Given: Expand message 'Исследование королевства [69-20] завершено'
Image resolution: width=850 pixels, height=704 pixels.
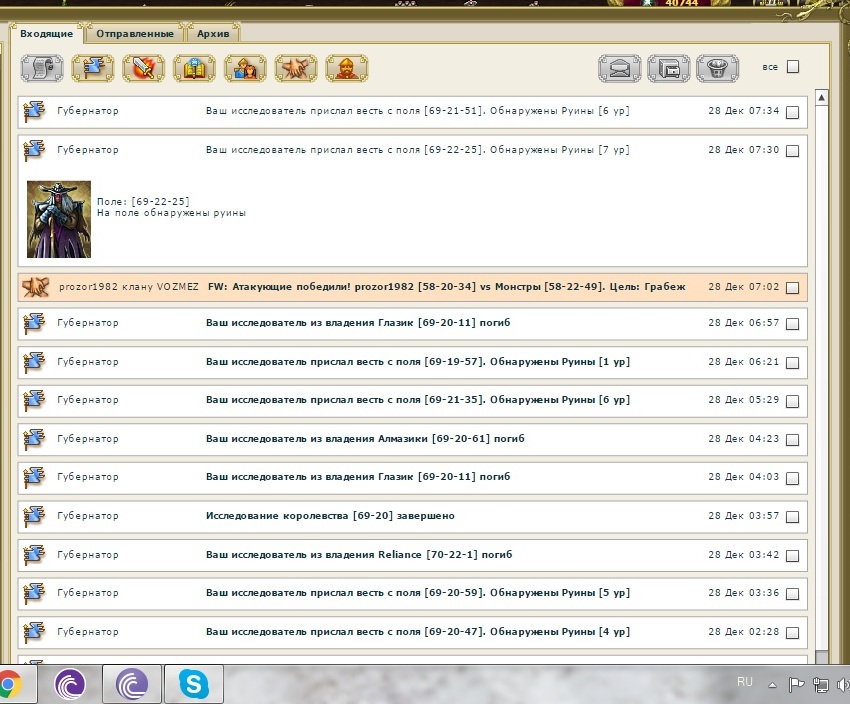Looking at the screenshot, I should (330, 516).
